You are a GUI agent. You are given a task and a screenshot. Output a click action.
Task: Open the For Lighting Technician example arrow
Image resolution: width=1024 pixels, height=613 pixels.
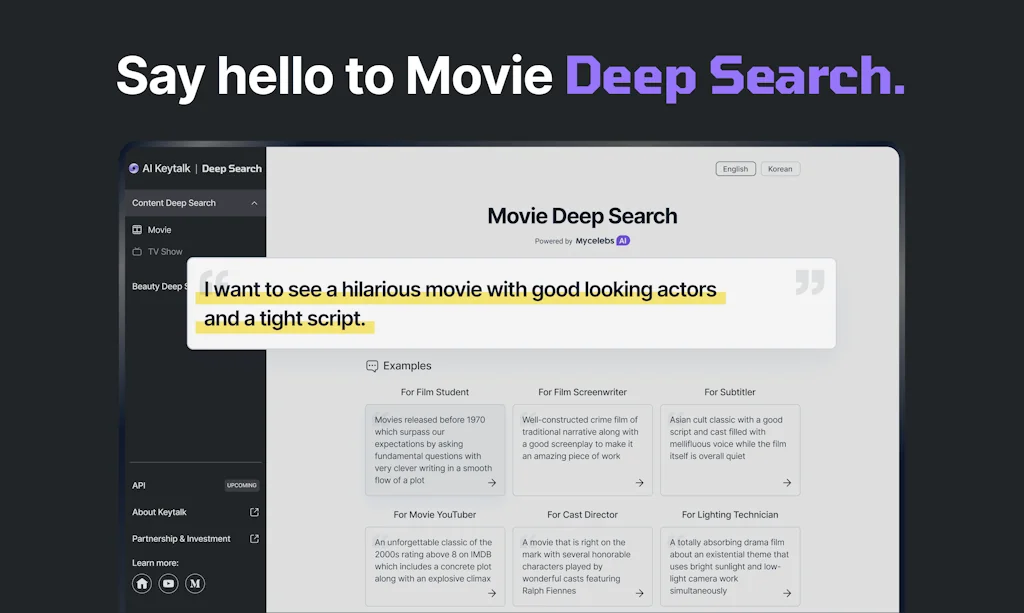787,593
